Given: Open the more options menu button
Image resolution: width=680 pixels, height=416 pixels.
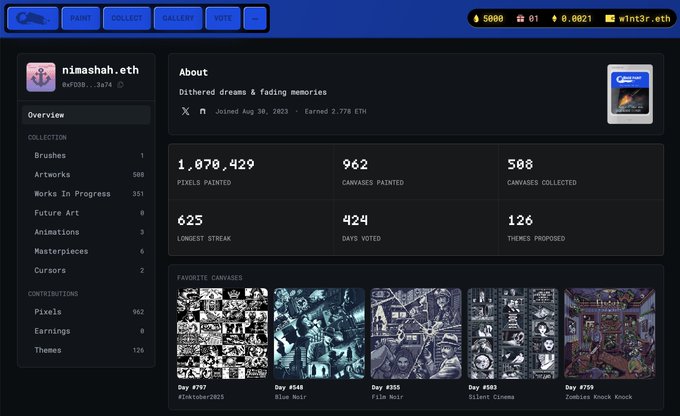Looking at the screenshot, I should (255, 18).
